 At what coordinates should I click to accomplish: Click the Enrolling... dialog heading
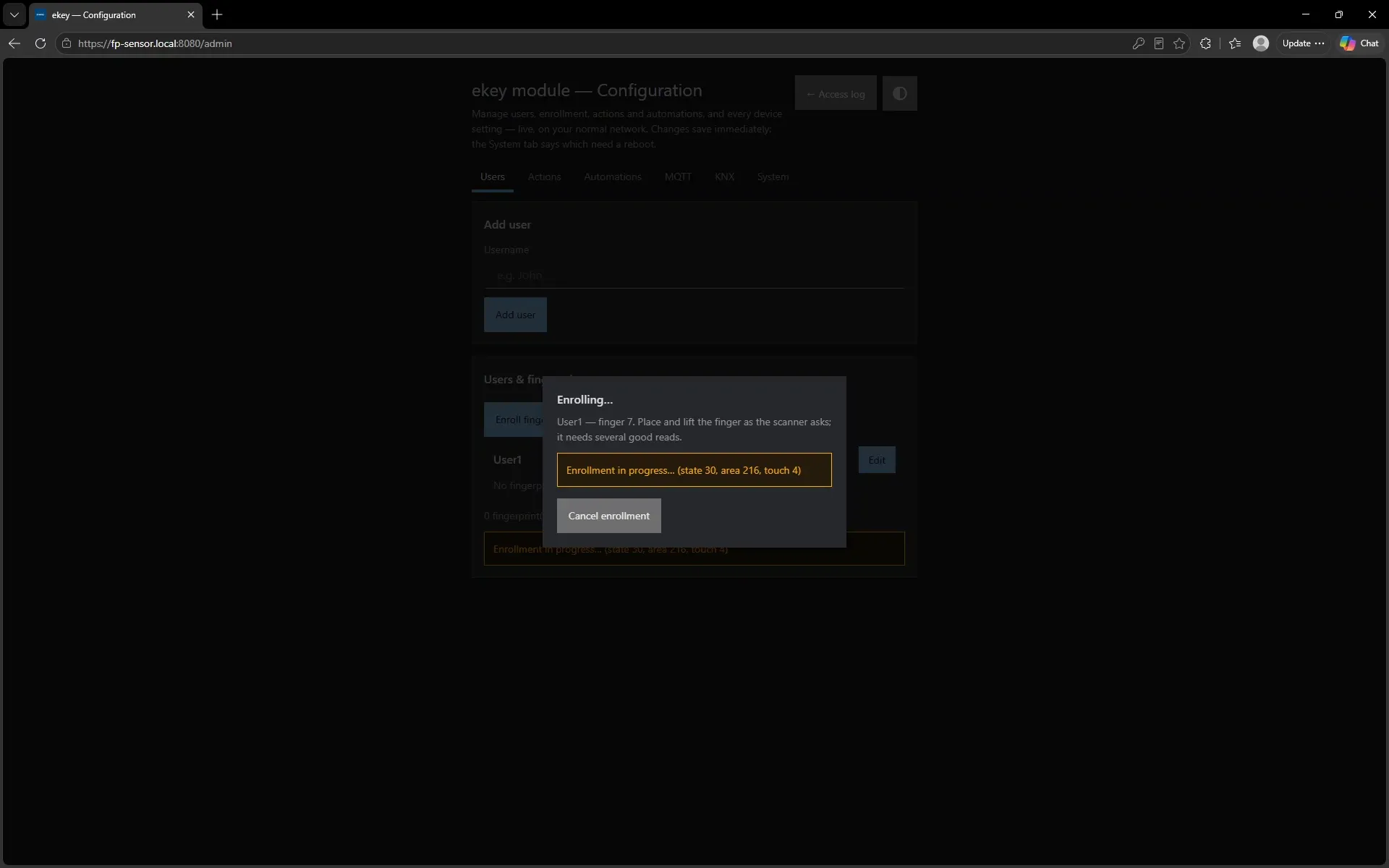[x=585, y=399]
